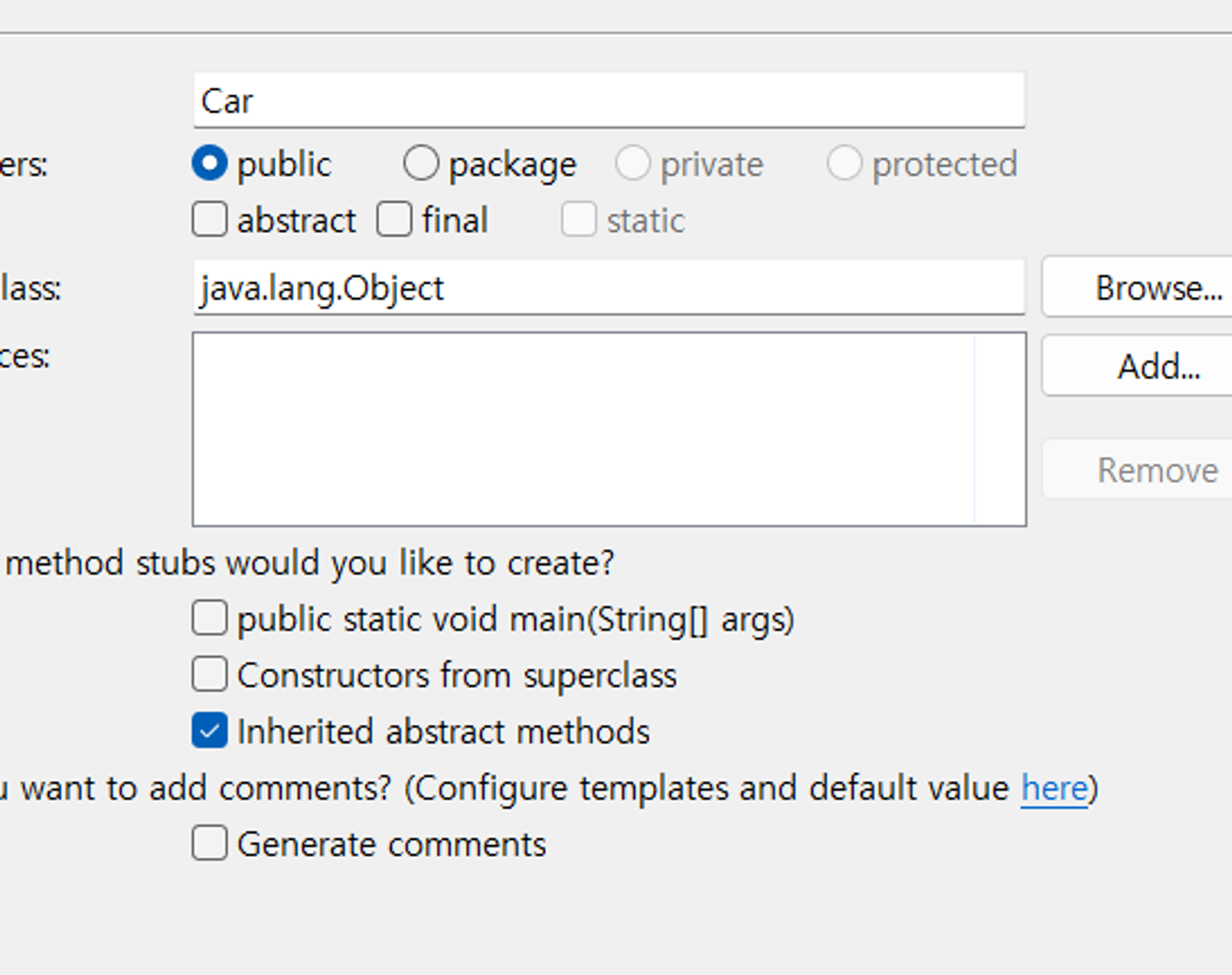Click the superclass field with java.lang.Object
The width and height of the screenshot is (1232, 975).
(609, 288)
